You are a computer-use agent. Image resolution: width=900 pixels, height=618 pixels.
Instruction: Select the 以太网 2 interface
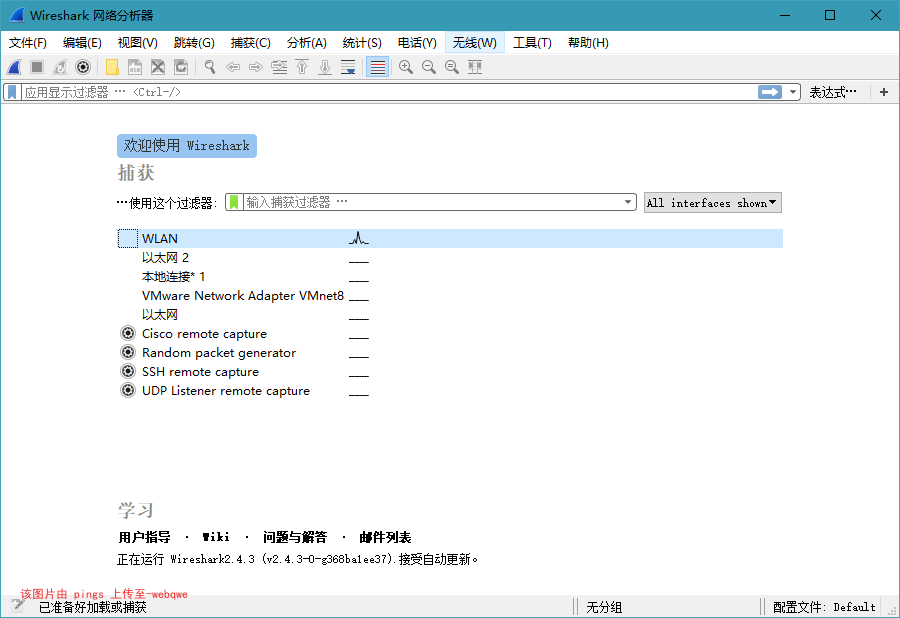pyautogui.click(x=450, y=258)
